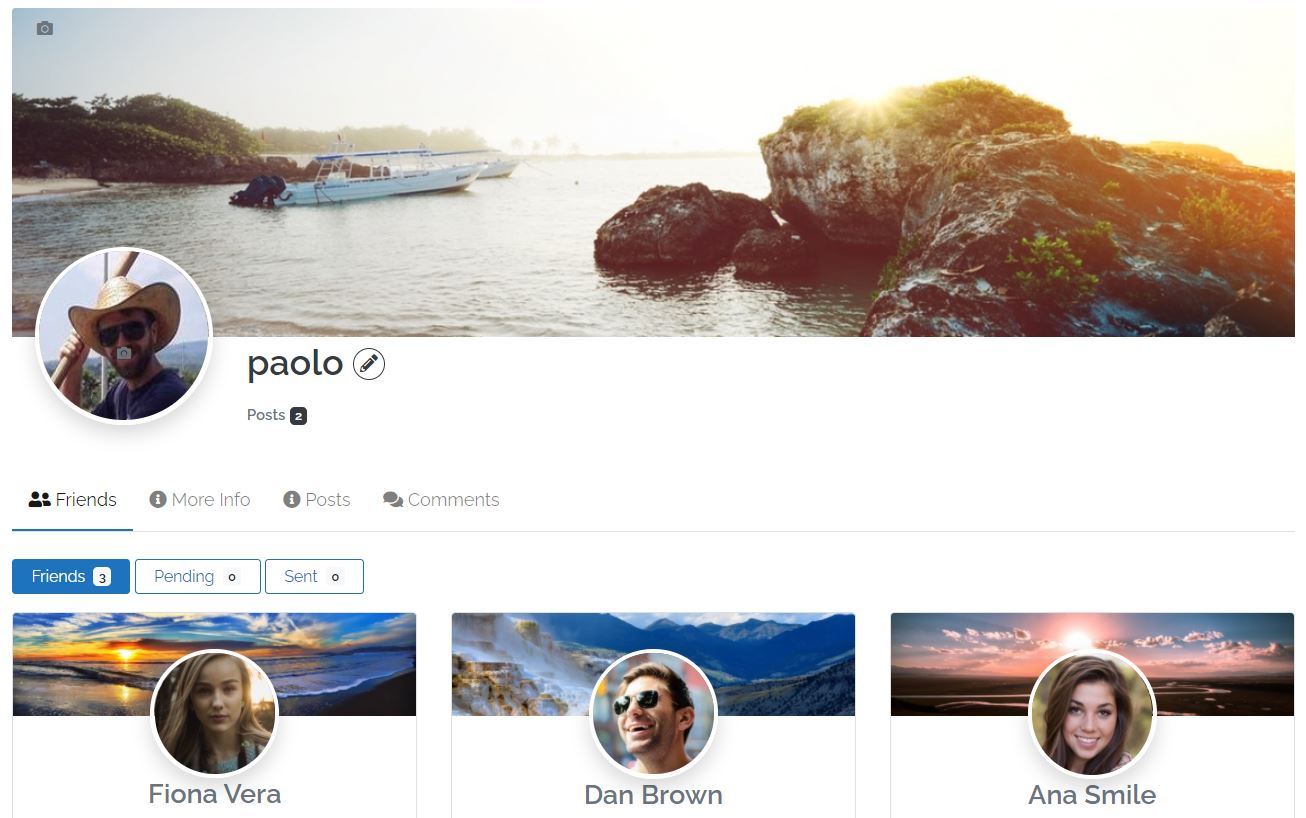This screenshot has height=818, width=1306.
Task: Click the people icon in Friends tab
Action: point(40,499)
